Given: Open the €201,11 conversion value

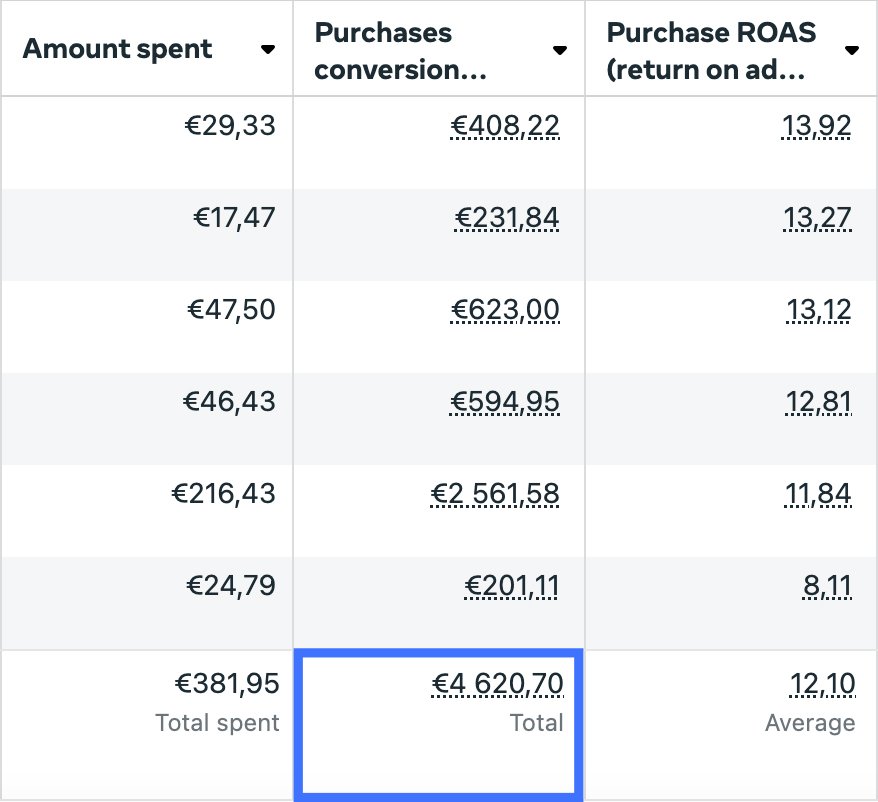Looking at the screenshot, I should coord(512,586).
